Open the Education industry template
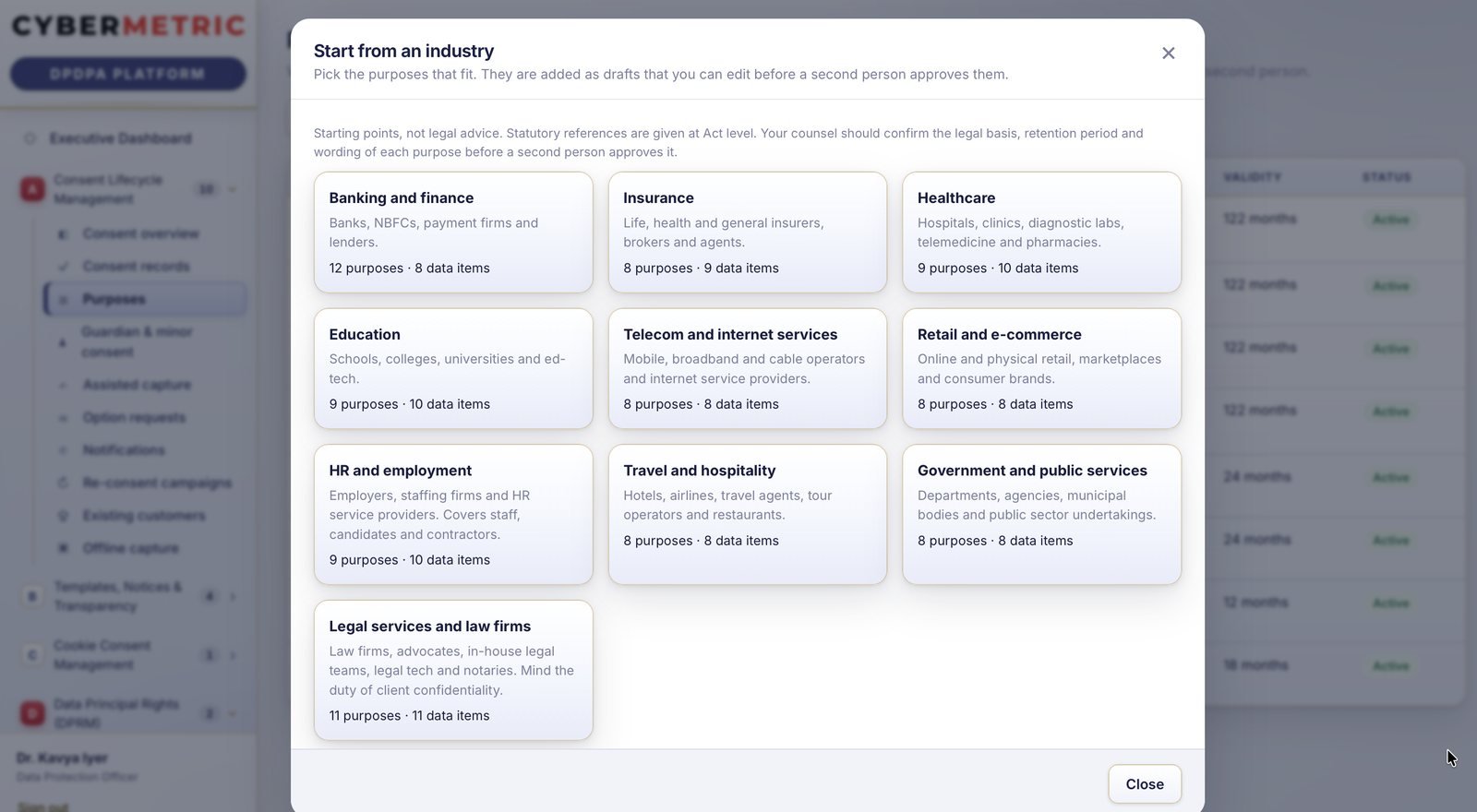Screen dimensions: 1477x812 453,369
